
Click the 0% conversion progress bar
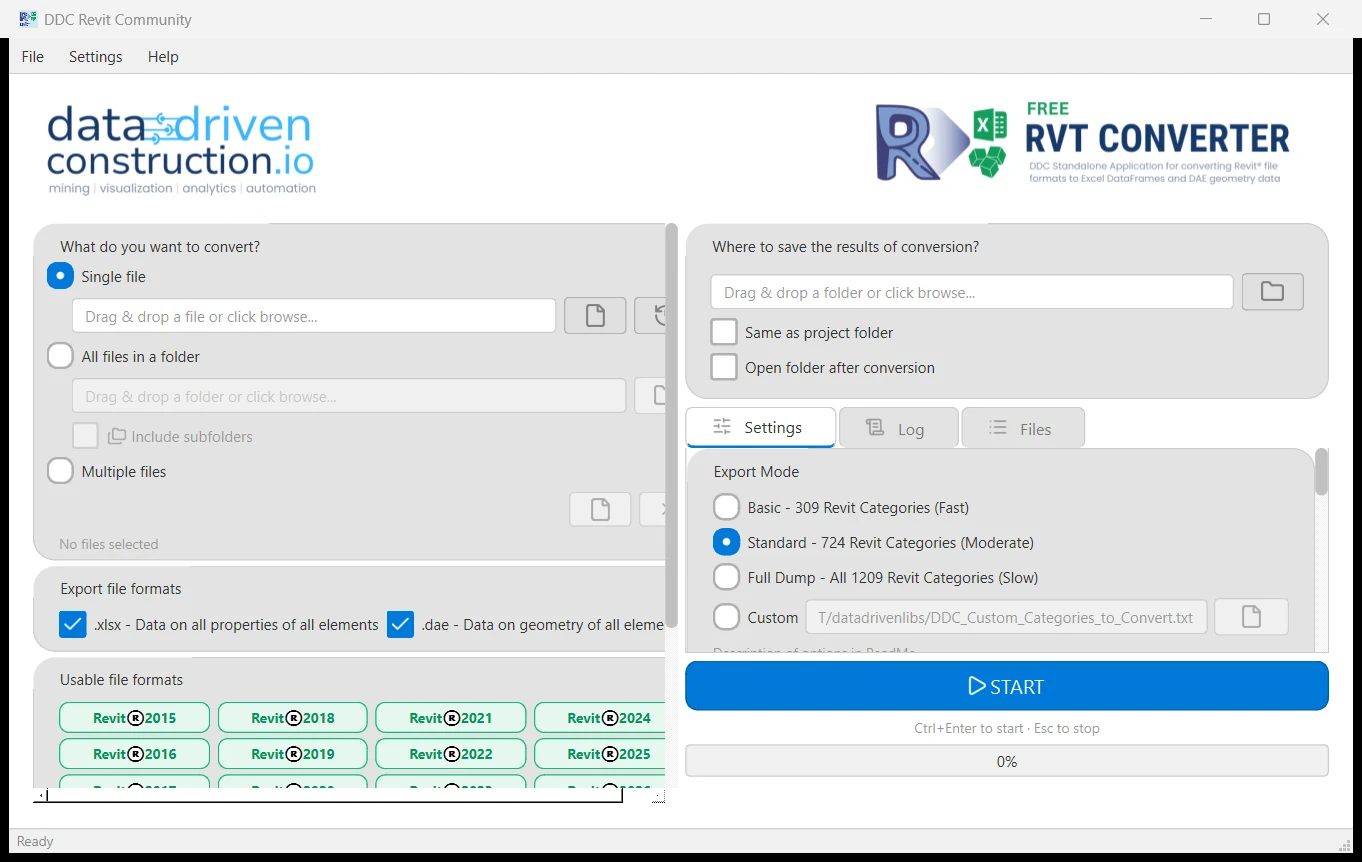pos(1007,761)
